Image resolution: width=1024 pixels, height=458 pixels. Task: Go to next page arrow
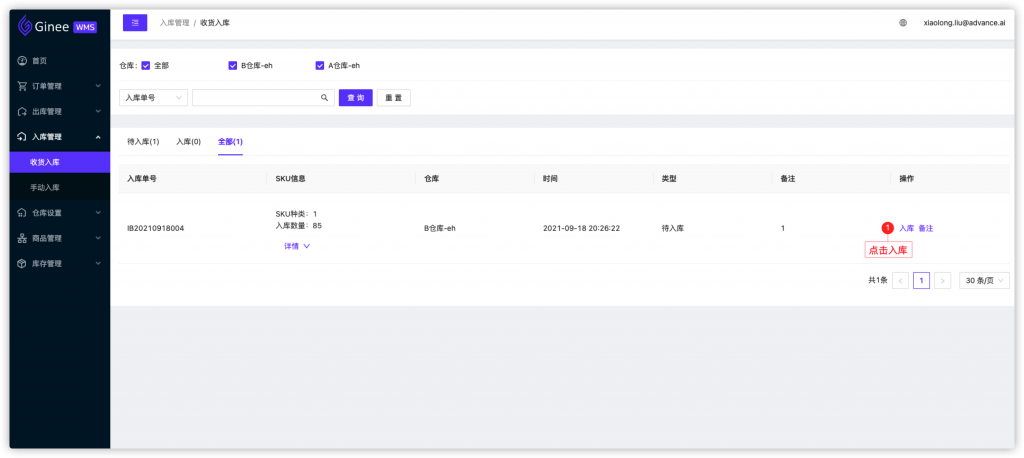[942, 281]
